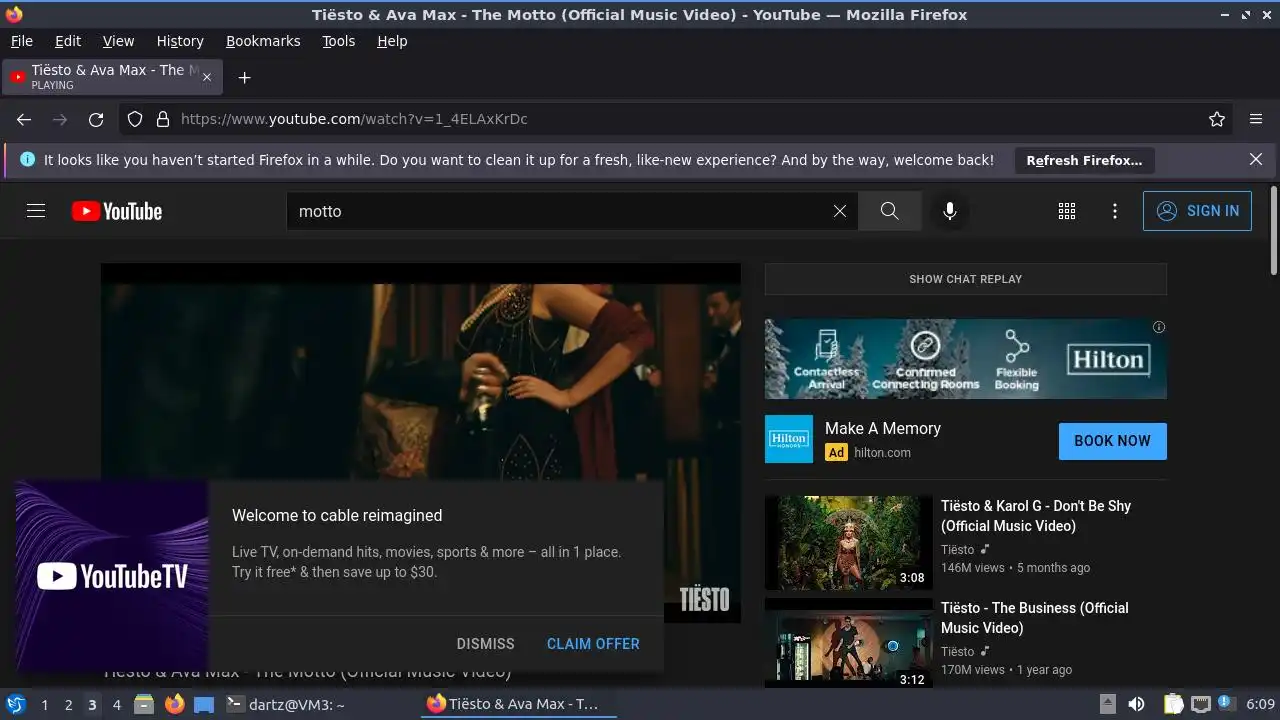Open YouTube settings three-dot menu
Image resolution: width=1280 pixels, height=720 pixels.
coord(1115,211)
